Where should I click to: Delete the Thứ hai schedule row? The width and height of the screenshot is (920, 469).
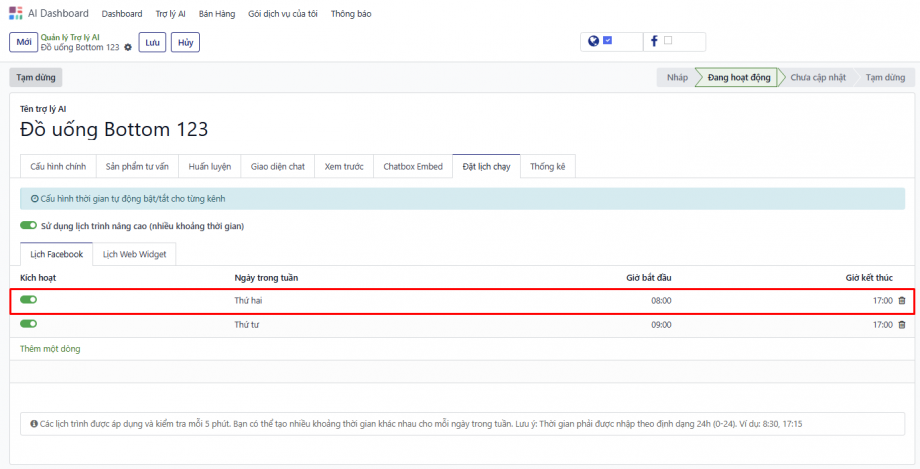coord(902,300)
